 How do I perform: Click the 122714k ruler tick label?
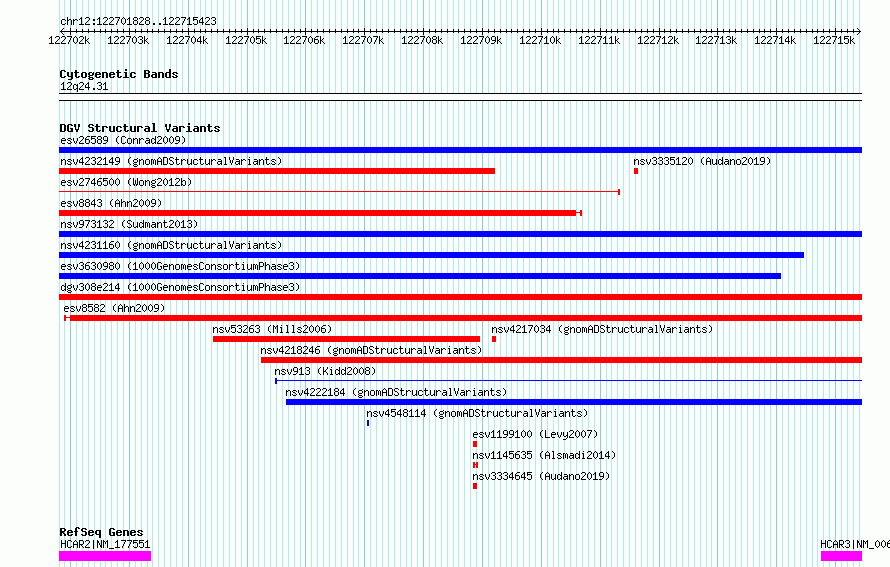(775, 40)
